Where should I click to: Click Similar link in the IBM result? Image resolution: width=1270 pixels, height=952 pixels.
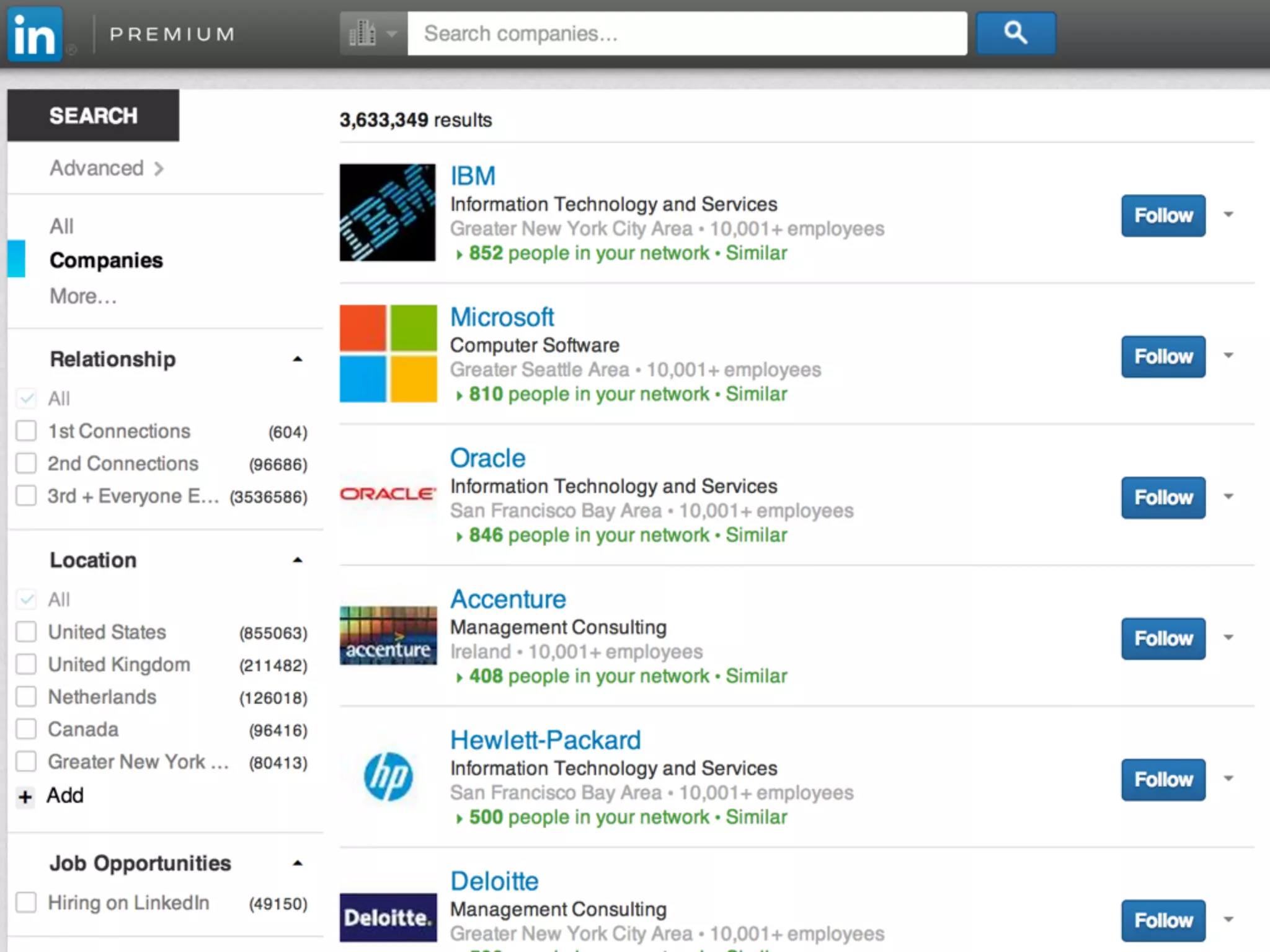757,253
